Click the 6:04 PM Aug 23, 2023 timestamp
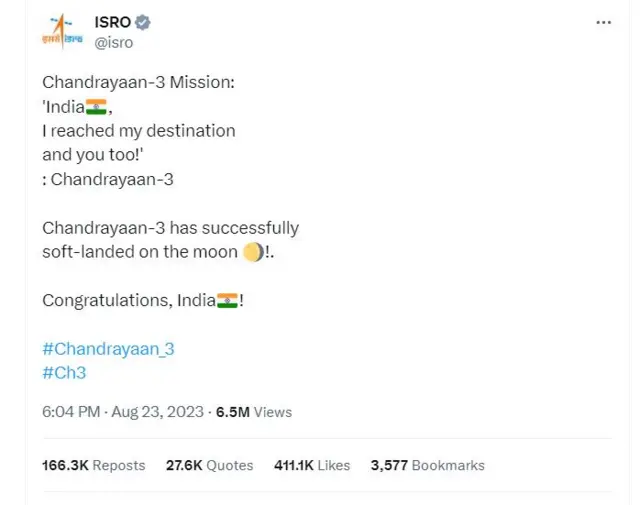640x505 pixels. pos(123,412)
